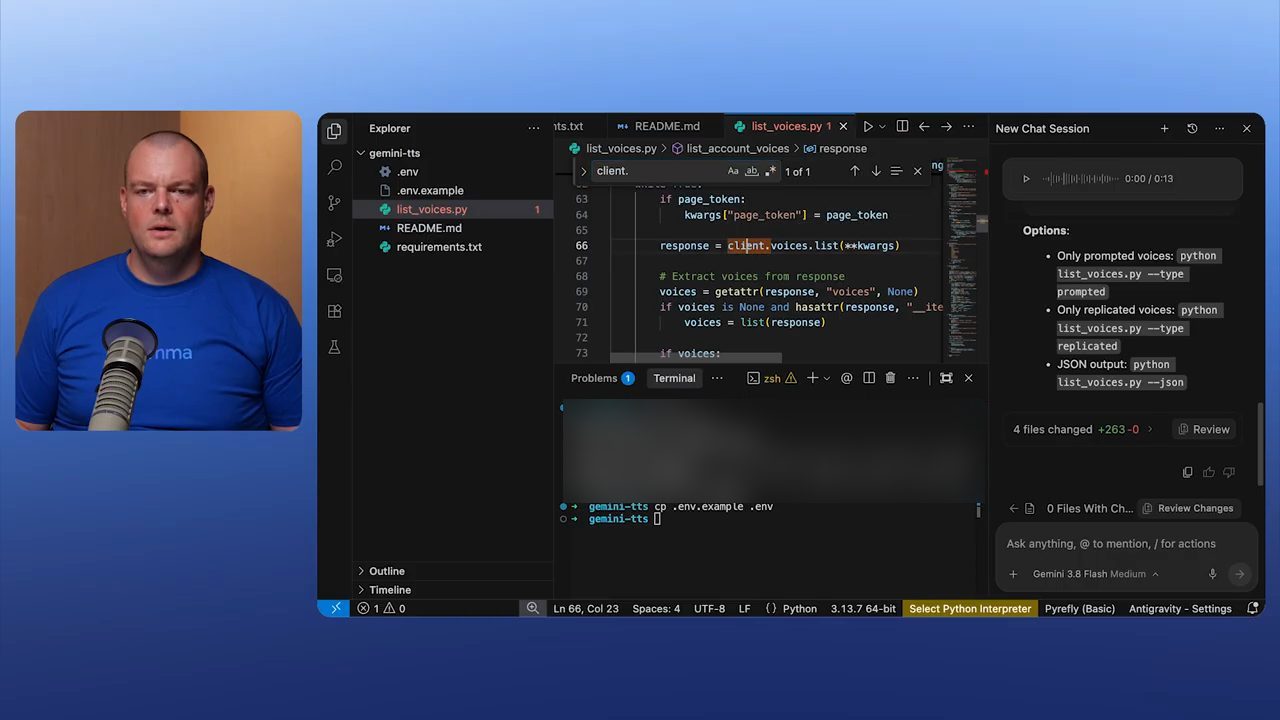This screenshot has height=720, width=1280.
Task: Add context with plus in chat input
Action: pyautogui.click(x=1013, y=574)
